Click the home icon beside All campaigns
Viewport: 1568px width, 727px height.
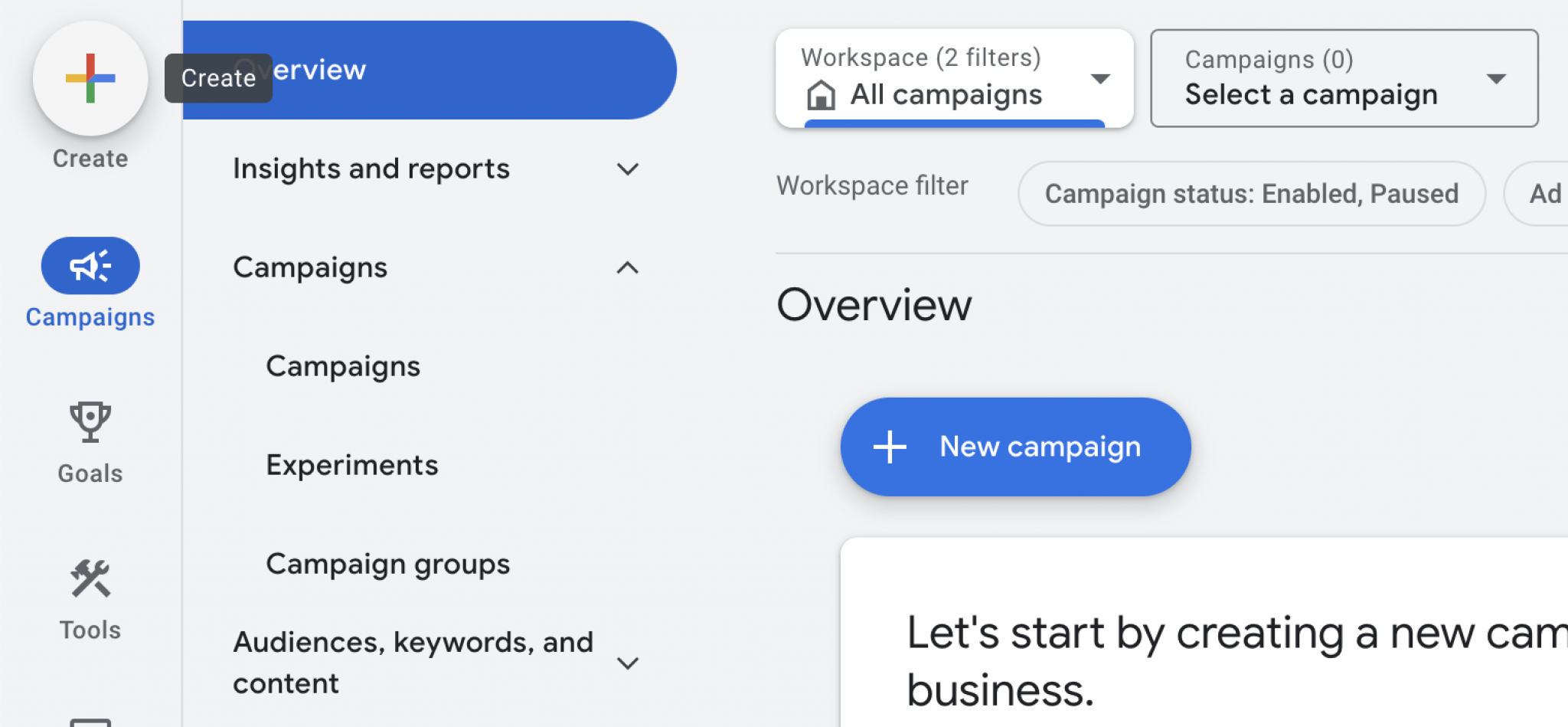[x=821, y=96]
